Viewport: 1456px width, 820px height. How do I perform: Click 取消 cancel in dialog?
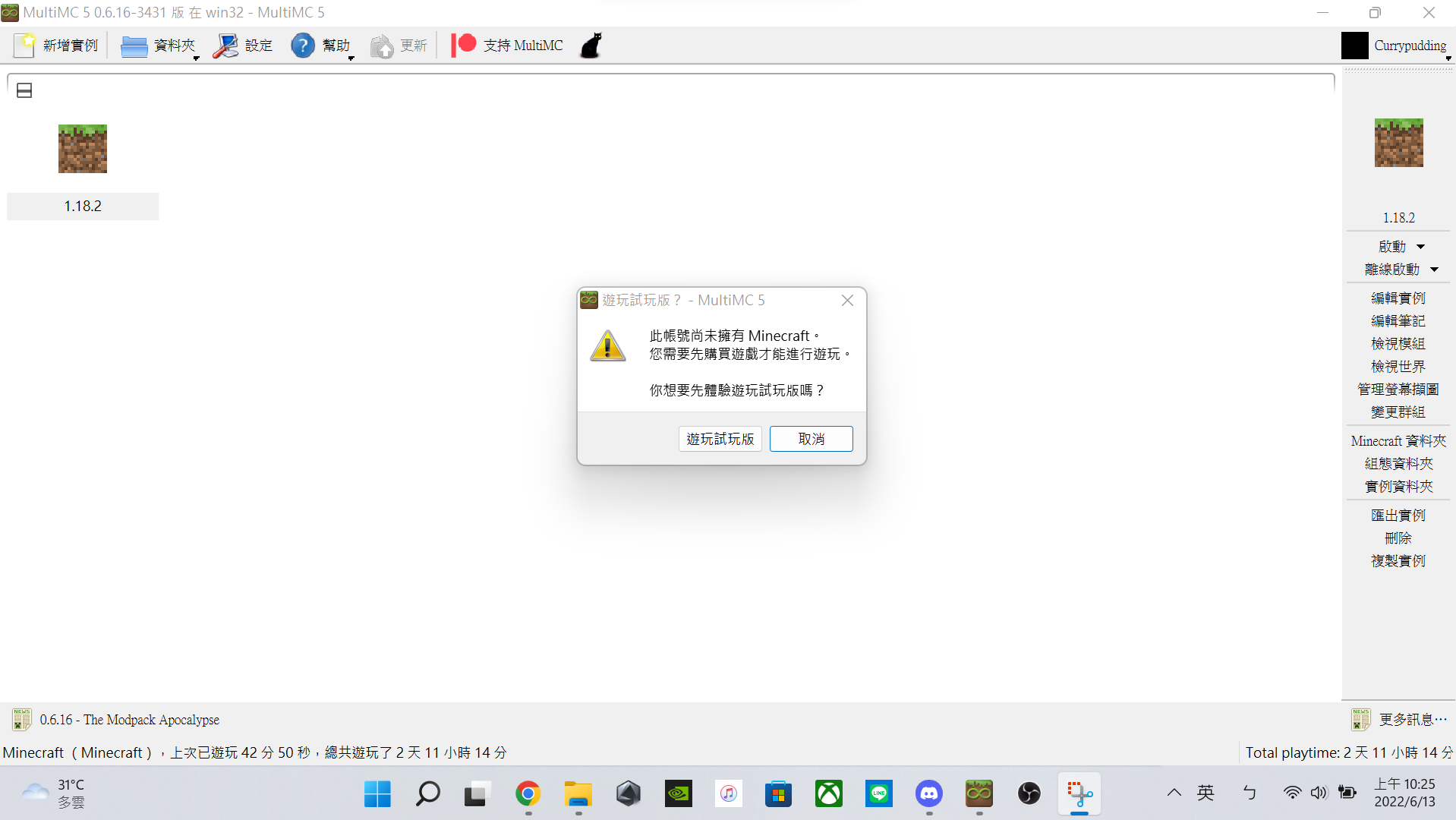[812, 439]
